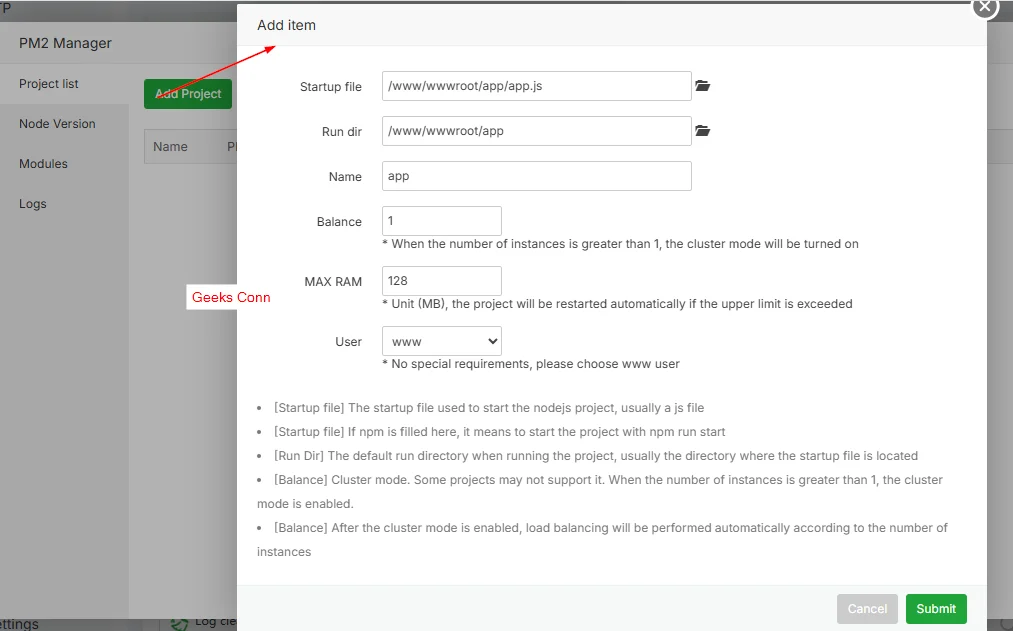Click the green Add Project button
1013x631 pixels.
click(x=187, y=93)
